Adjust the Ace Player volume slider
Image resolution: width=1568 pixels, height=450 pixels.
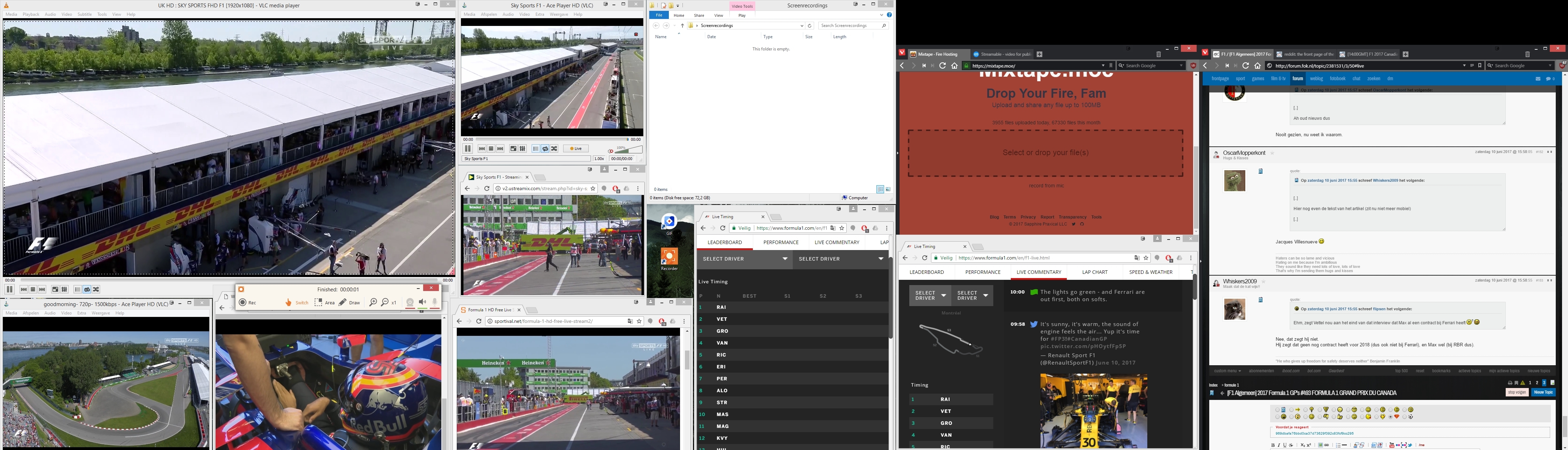(629, 150)
